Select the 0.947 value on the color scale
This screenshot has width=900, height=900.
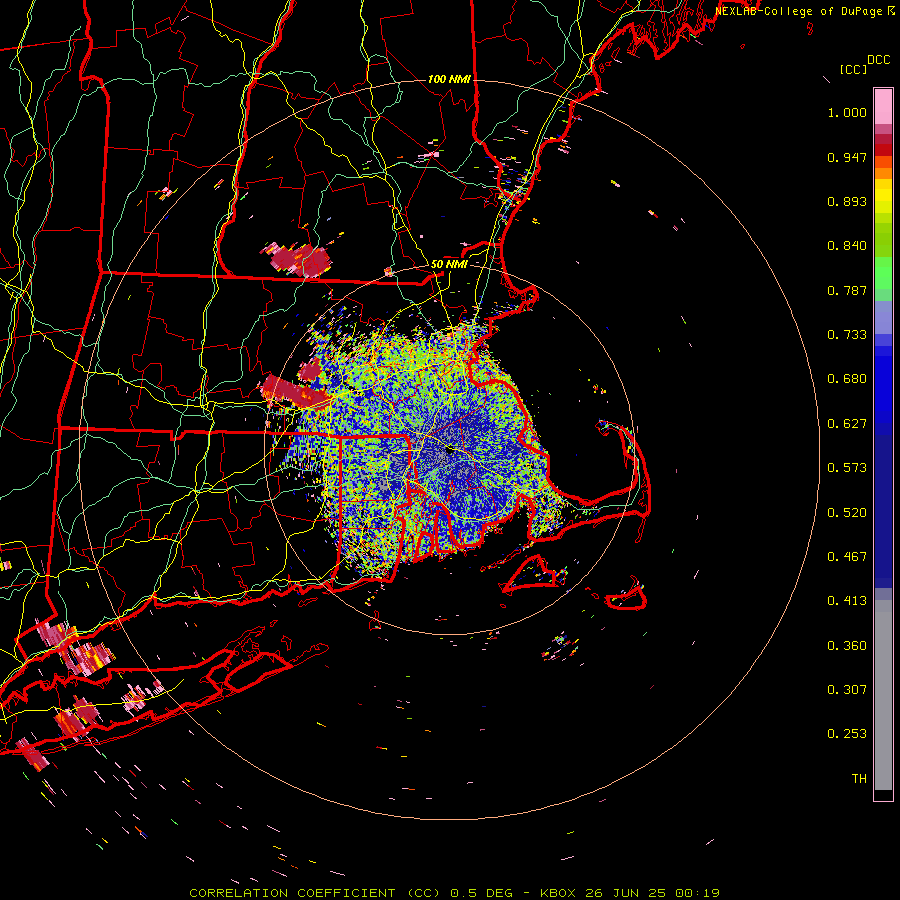pyautogui.click(x=847, y=157)
